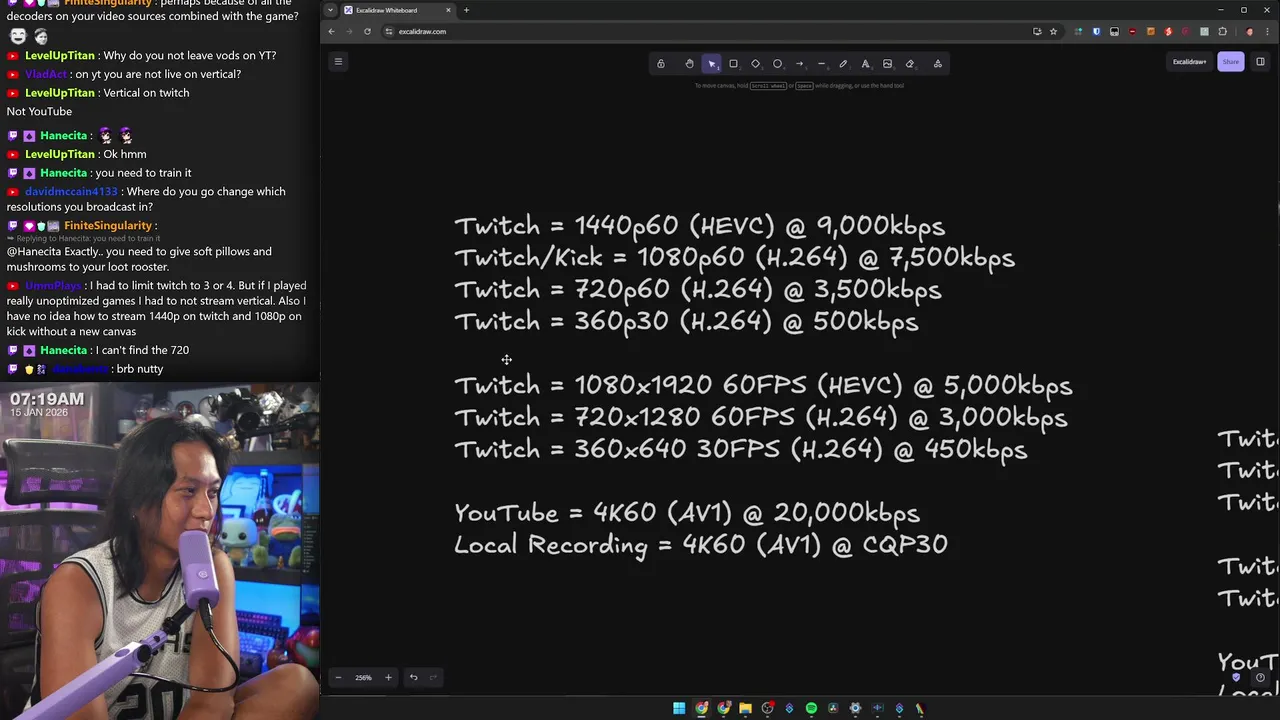
Task: Select the Selection arrow tool
Action: point(711,64)
